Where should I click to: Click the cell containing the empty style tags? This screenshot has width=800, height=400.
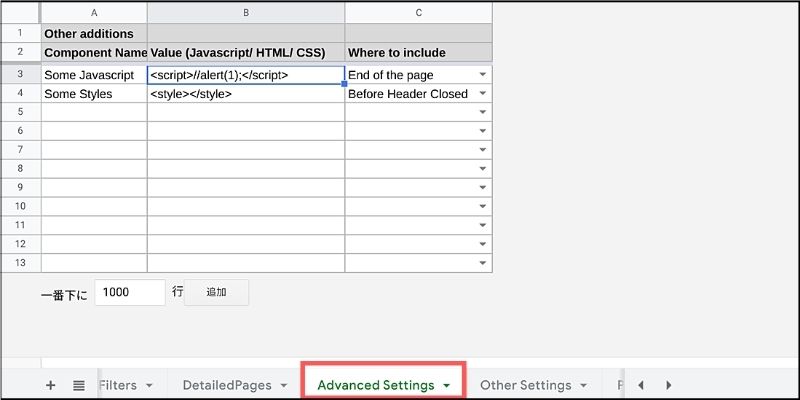pyautogui.click(x=245, y=94)
